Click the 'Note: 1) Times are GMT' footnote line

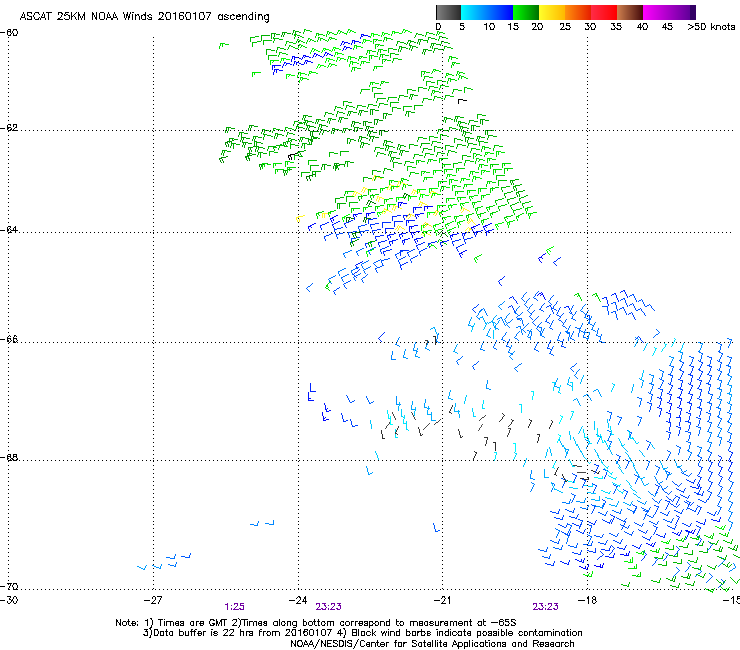(x=316, y=623)
